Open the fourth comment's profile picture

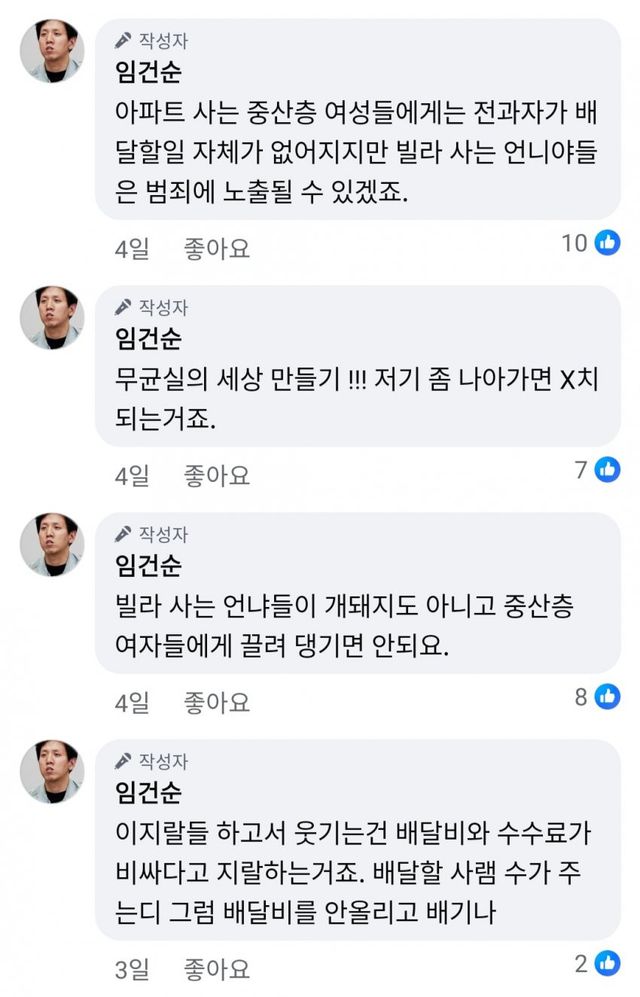[52, 771]
